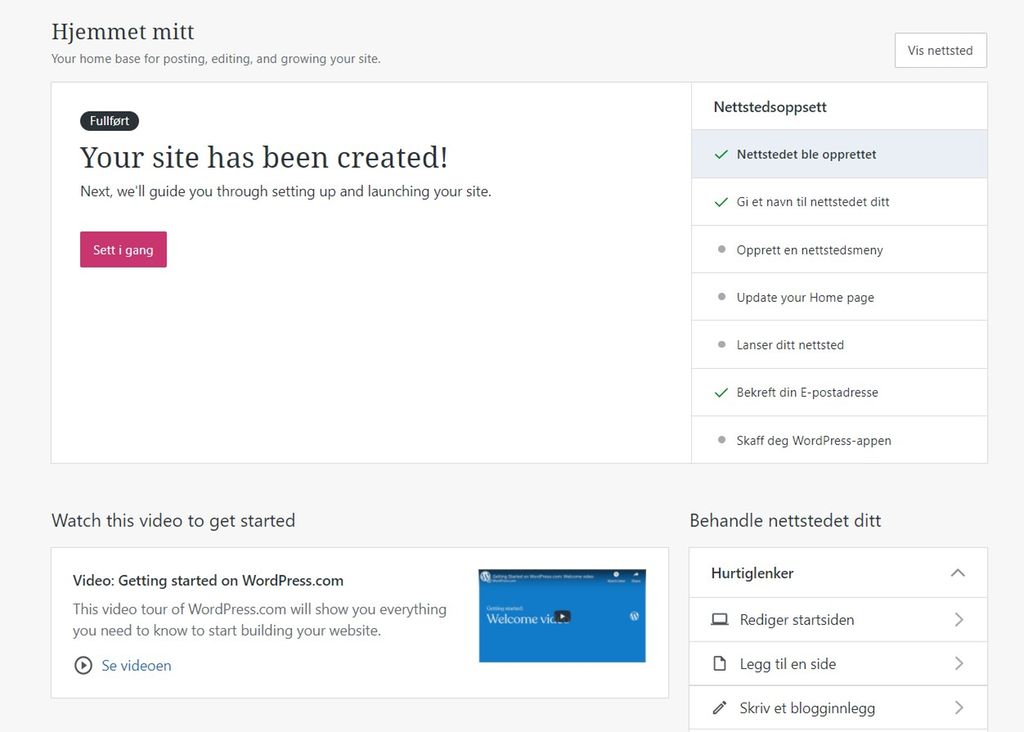1024x732 pixels.
Task: Click the checkmark next to Bekreft din E-postadresse
Action: 721,392
